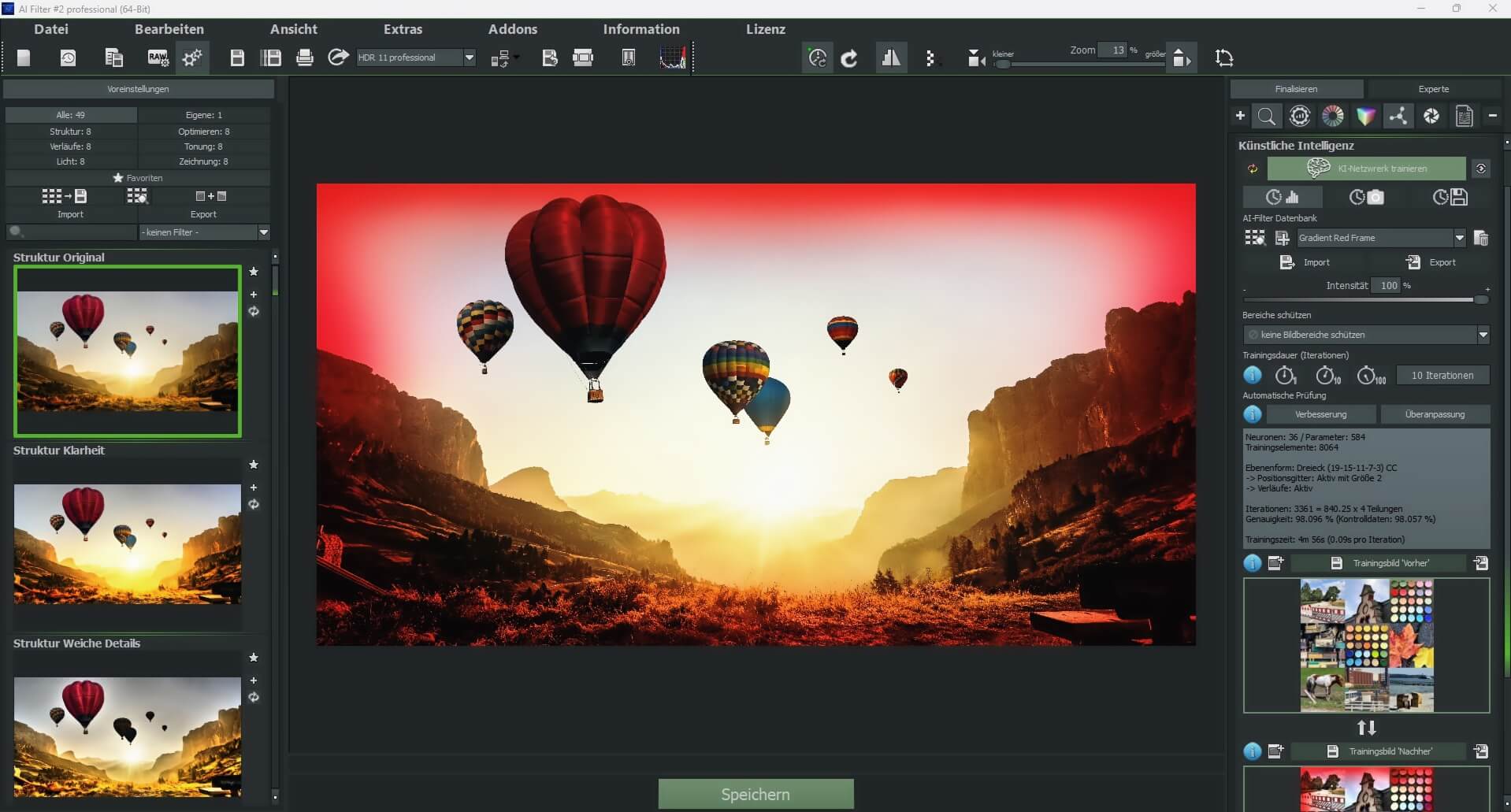1511x812 pixels.
Task: Click the Print icon
Action: click(x=304, y=57)
